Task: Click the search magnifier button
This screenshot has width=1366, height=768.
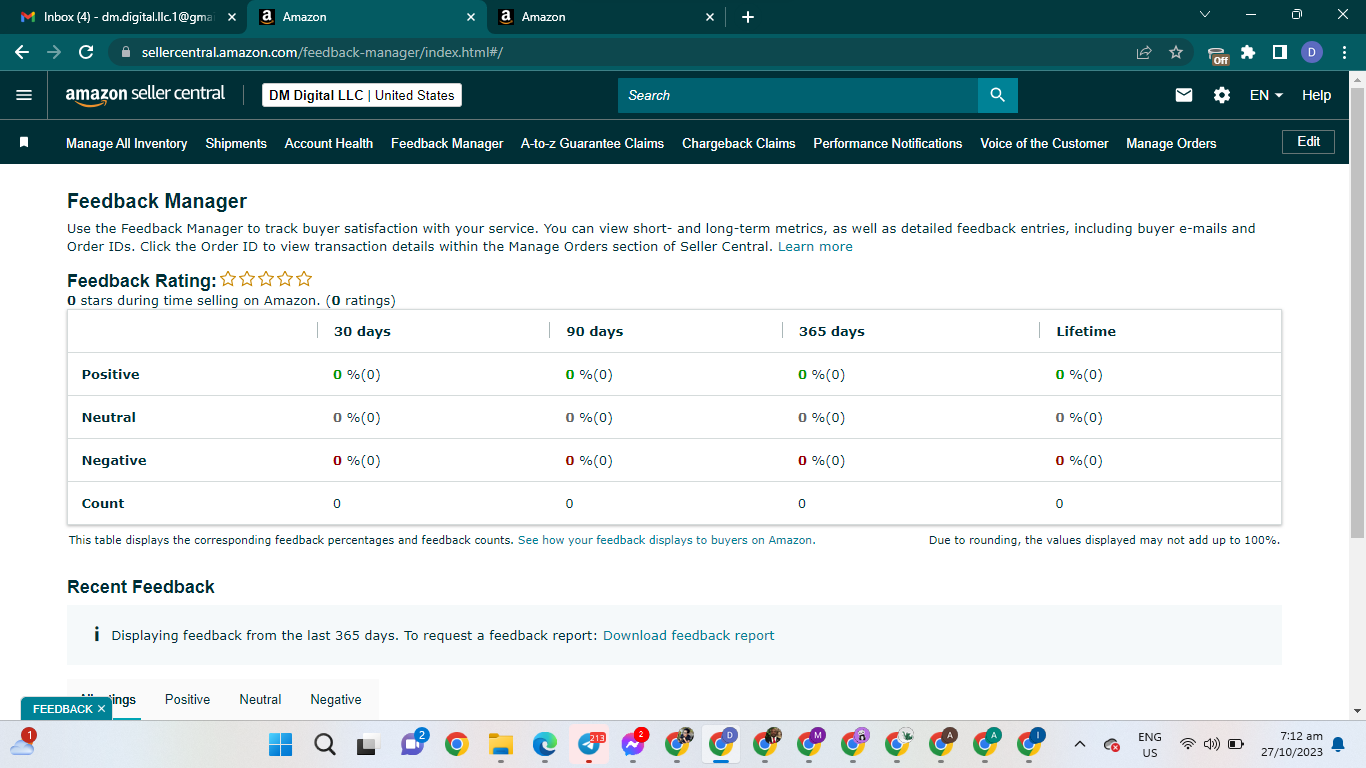Action: [997, 95]
